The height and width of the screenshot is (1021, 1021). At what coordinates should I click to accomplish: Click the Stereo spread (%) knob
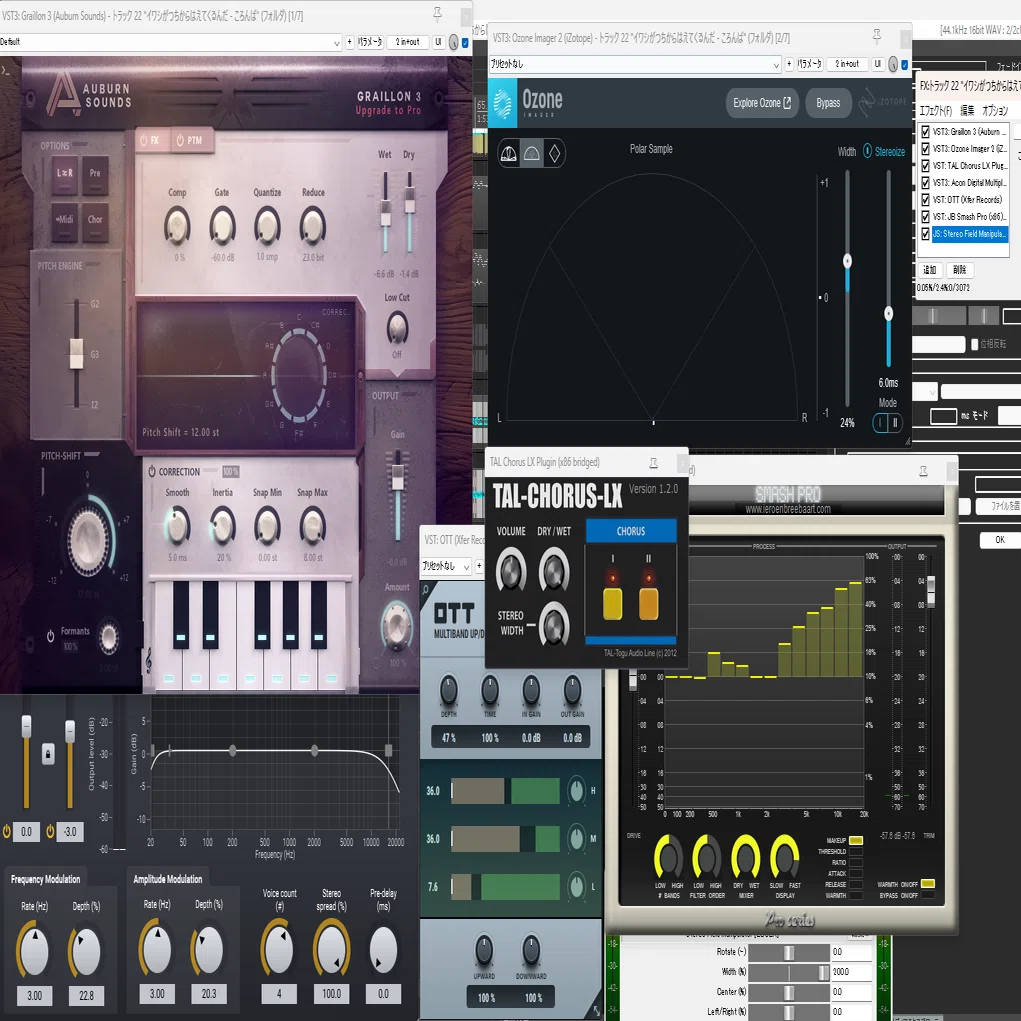pyautogui.click(x=331, y=948)
